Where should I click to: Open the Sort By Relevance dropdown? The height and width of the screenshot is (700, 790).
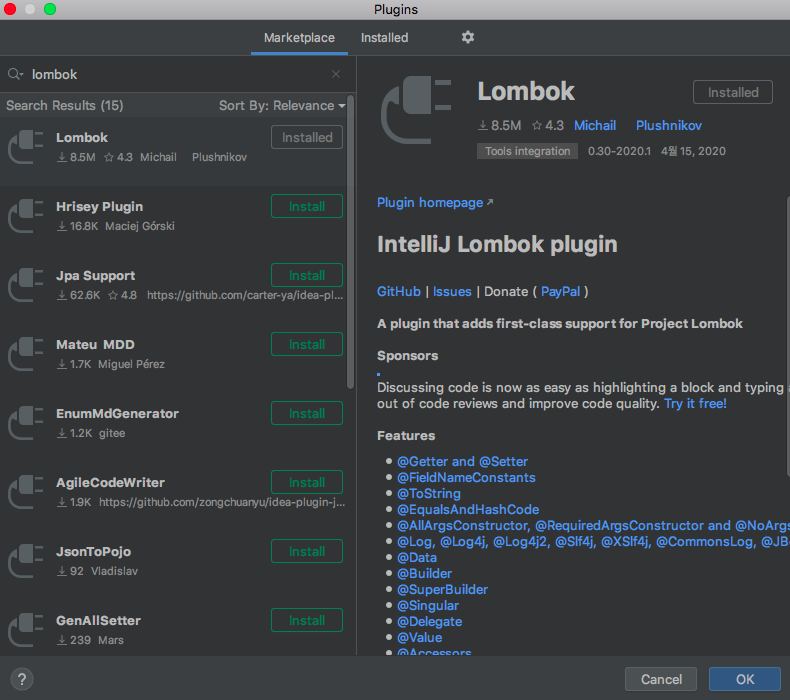(x=282, y=105)
